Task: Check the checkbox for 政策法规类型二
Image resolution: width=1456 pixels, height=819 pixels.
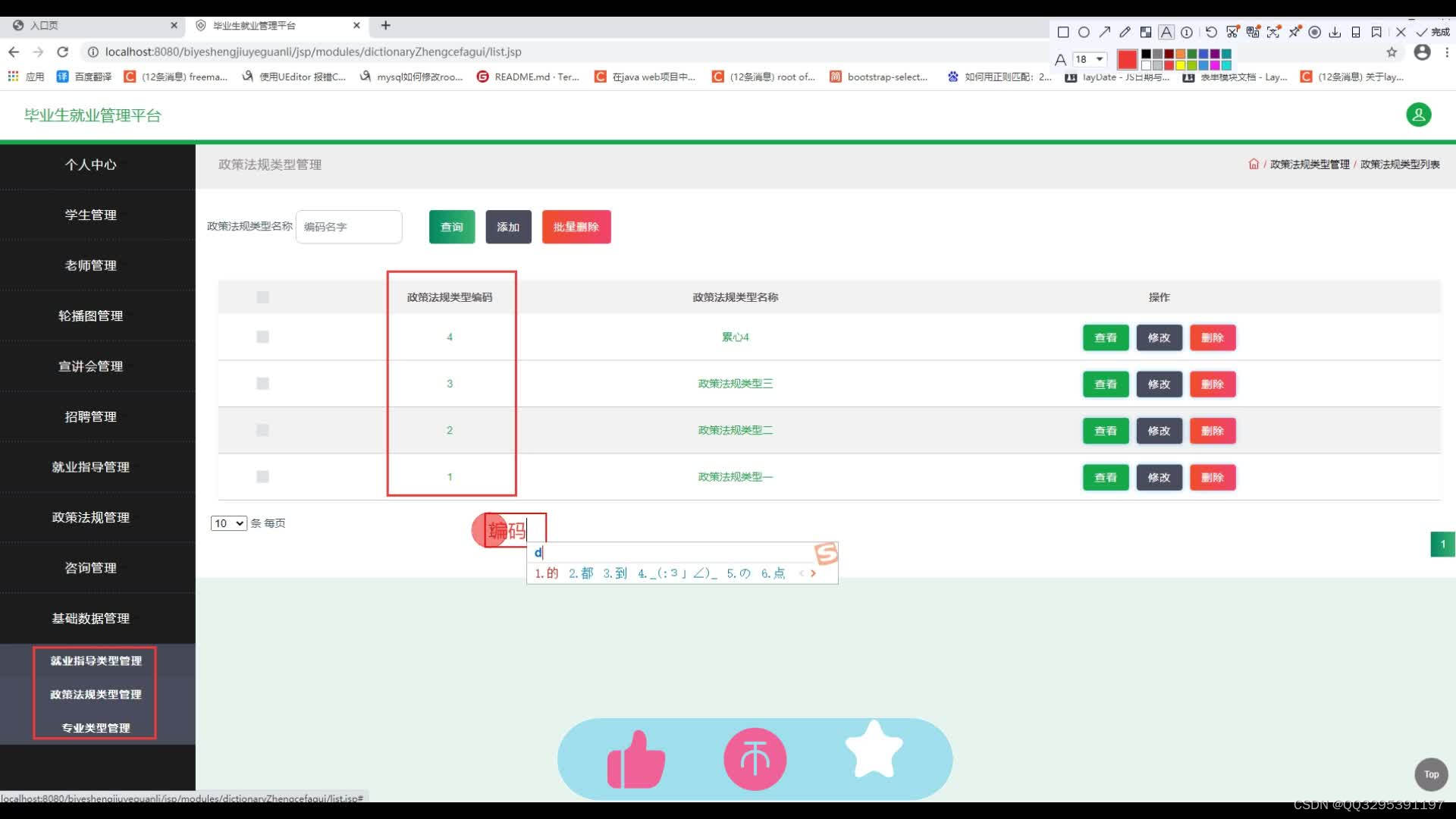Action: click(x=262, y=430)
